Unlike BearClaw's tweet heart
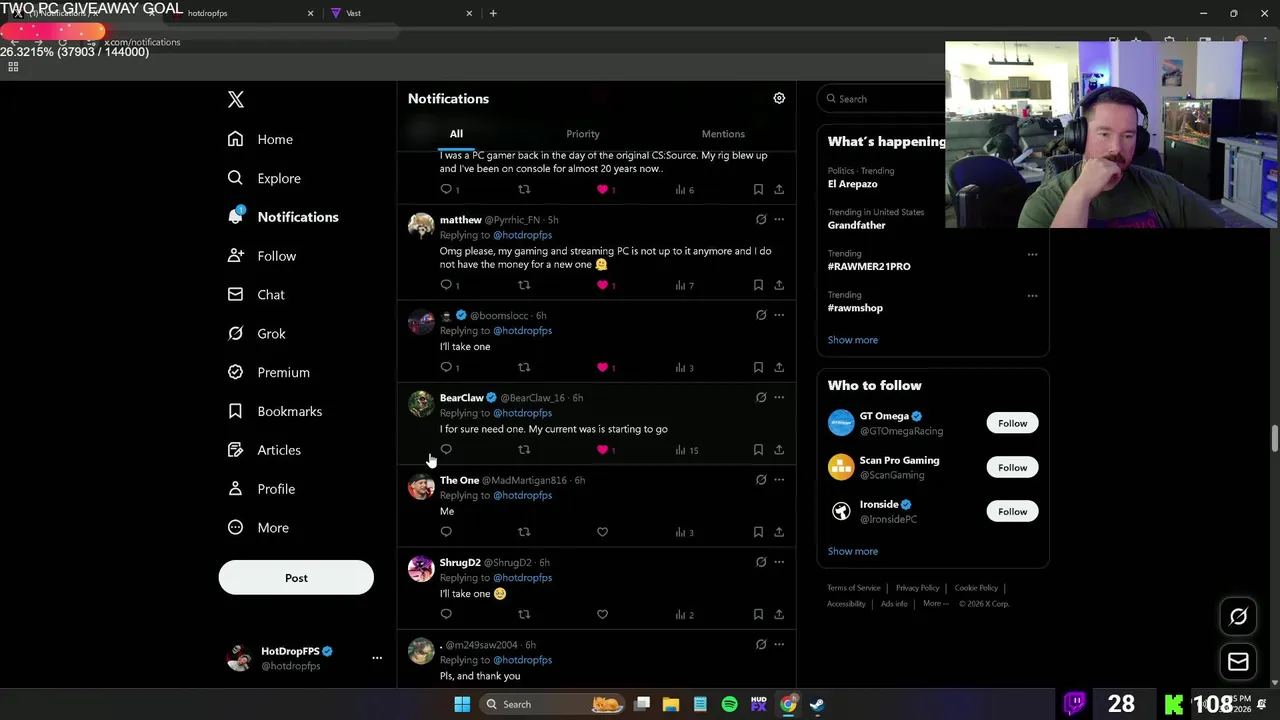 click(602, 450)
